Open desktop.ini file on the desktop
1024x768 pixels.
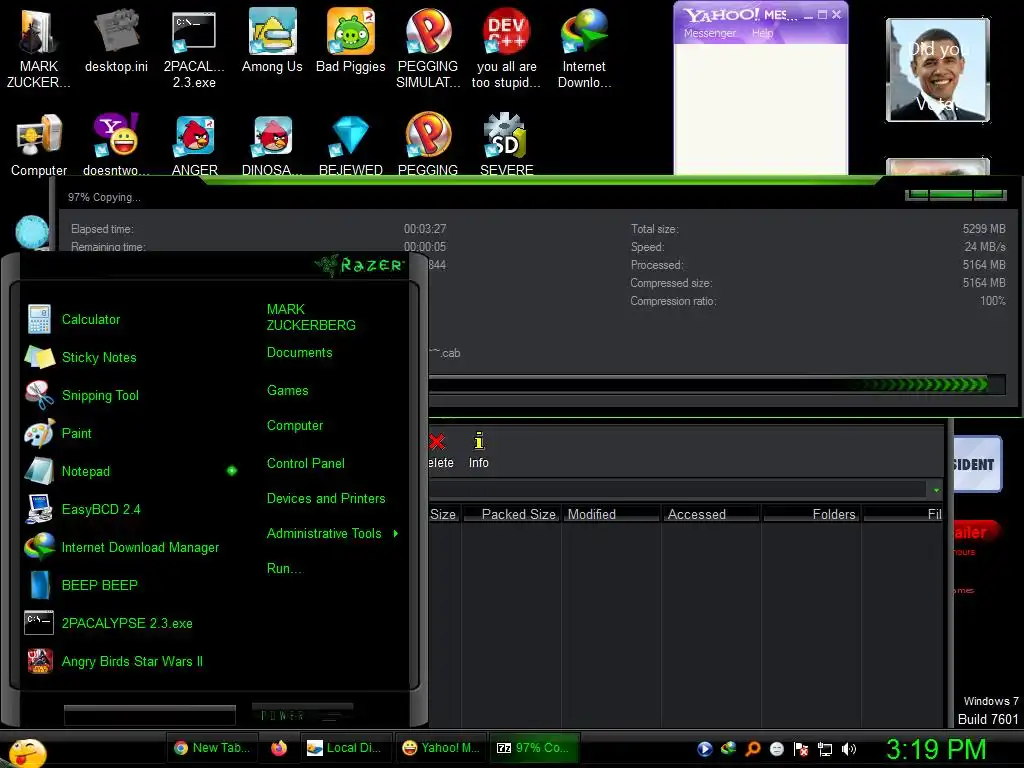point(116,40)
